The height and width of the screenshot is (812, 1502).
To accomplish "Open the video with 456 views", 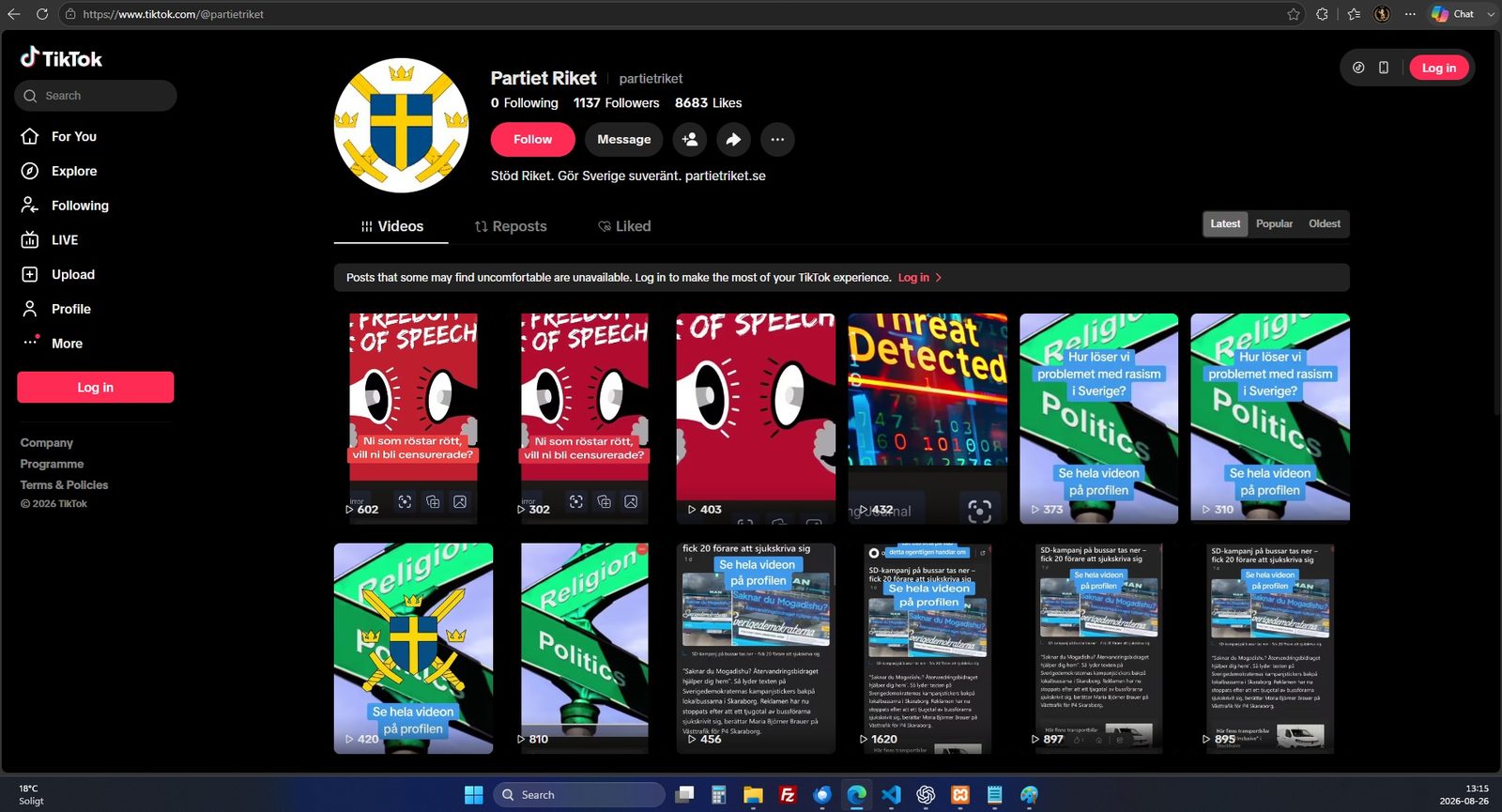I will tap(756, 649).
